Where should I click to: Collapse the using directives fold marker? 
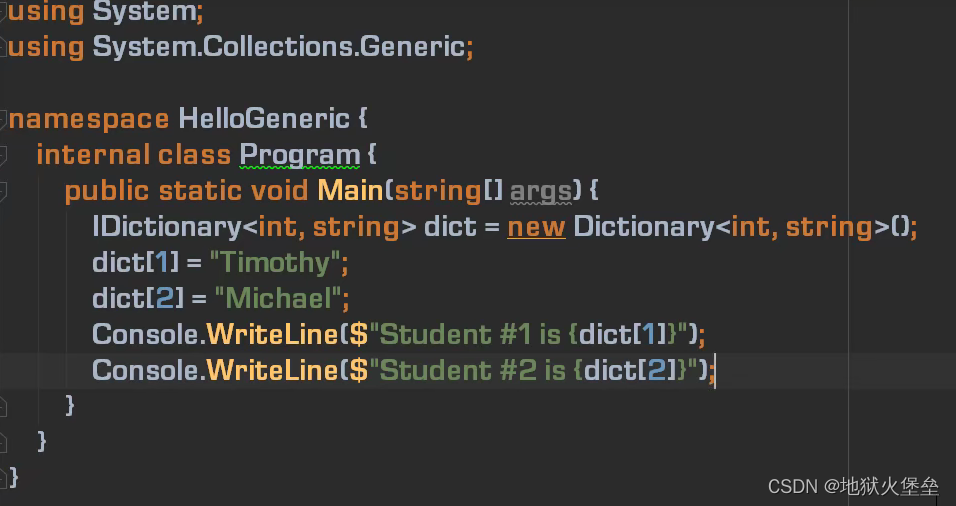click(2, 12)
